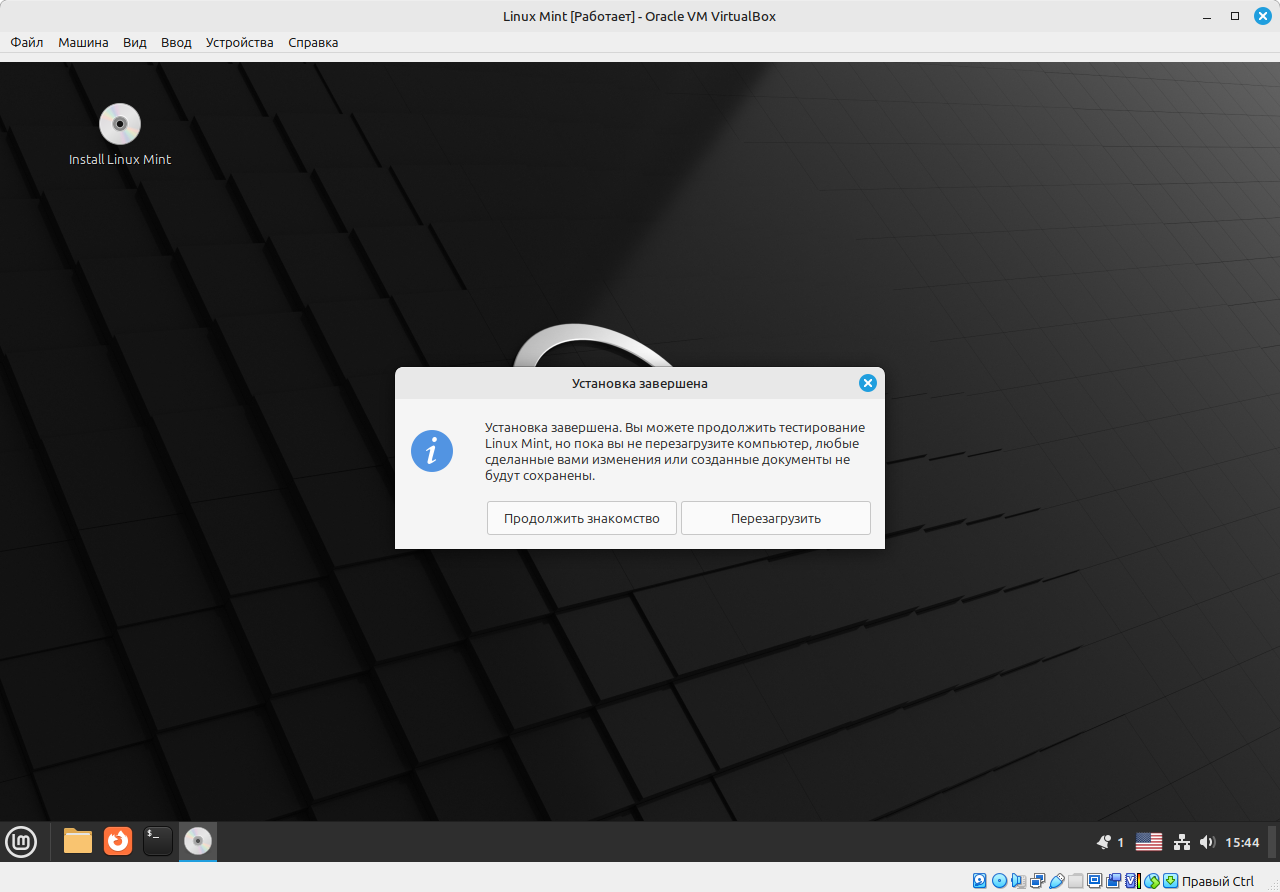Click the show desktop strip at panel edge
The width and height of the screenshot is (1280, 892).
(1274, 841)
